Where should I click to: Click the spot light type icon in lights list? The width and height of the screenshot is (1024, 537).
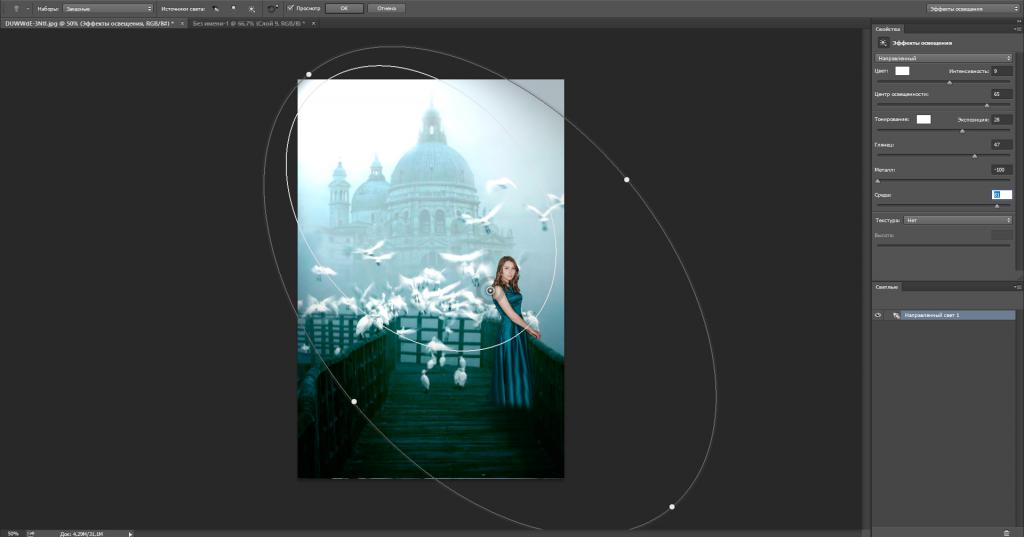pos(896,315)
